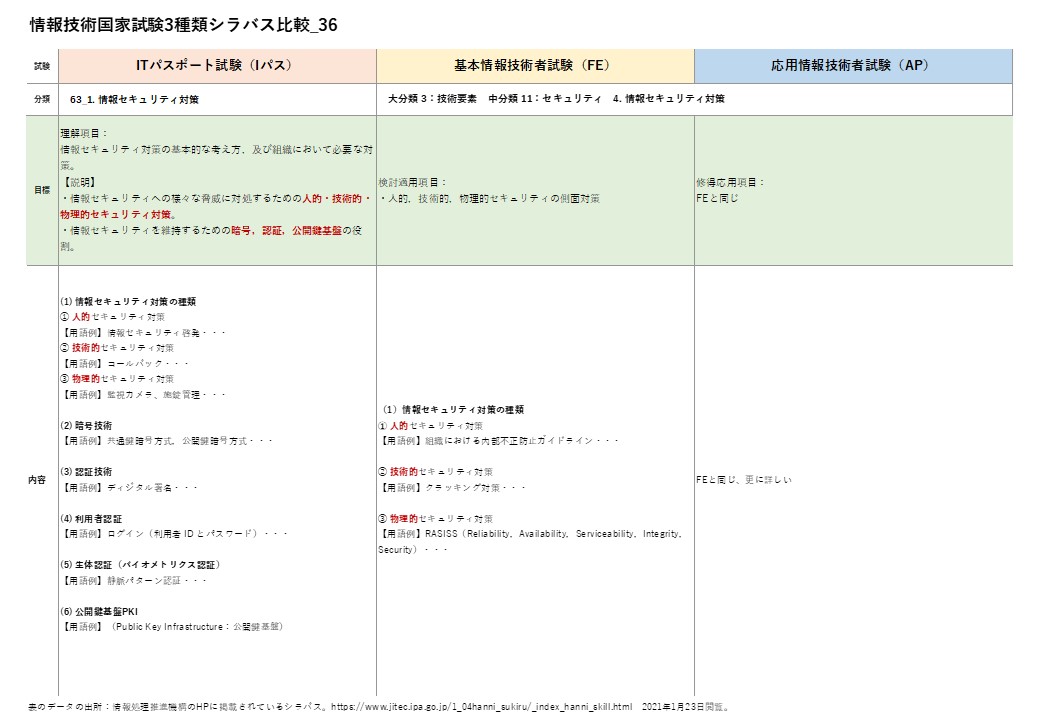Click the 試験 row label cell

tap(41, 65)
